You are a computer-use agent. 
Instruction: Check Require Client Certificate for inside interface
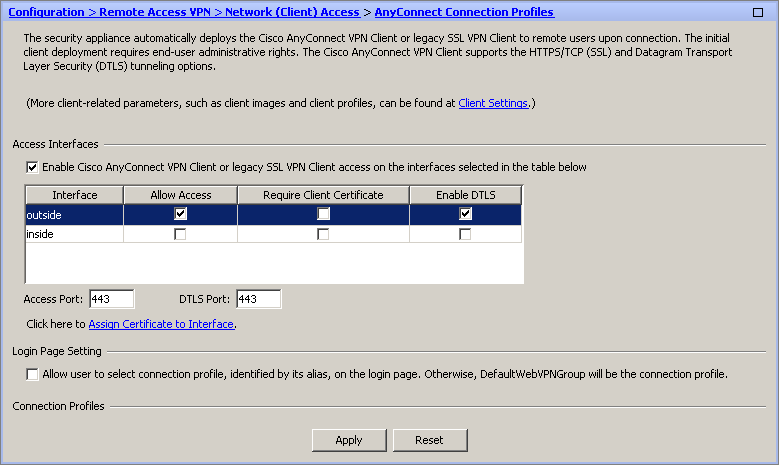(323, 234)
